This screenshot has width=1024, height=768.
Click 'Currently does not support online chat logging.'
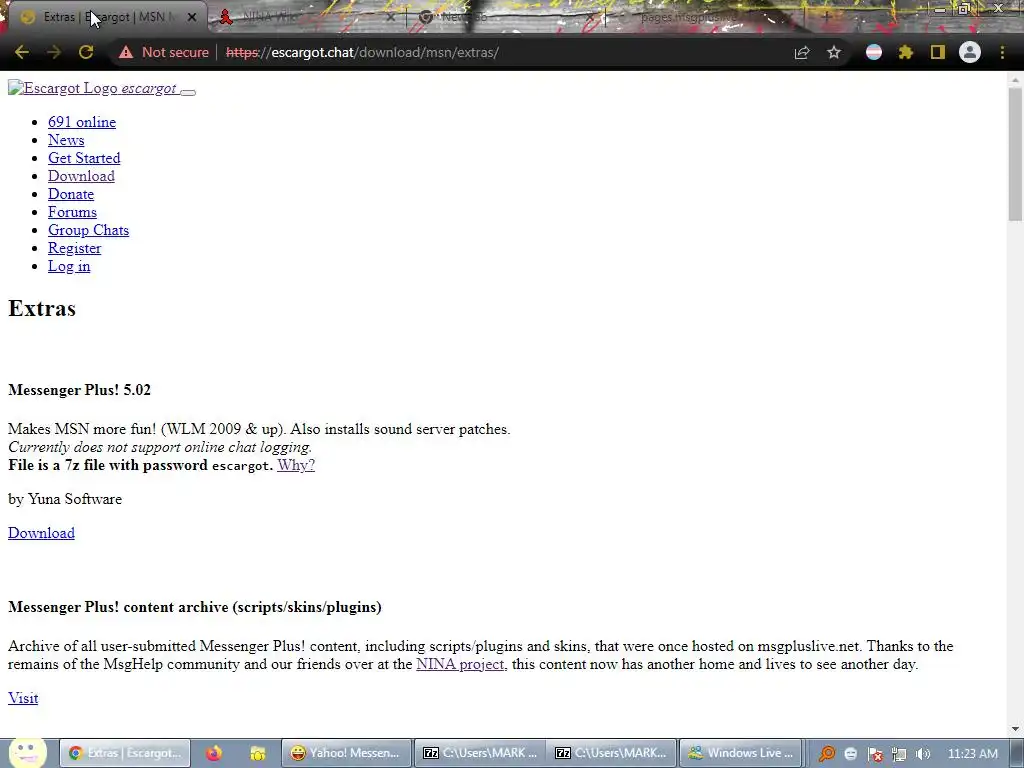[160, 447]
